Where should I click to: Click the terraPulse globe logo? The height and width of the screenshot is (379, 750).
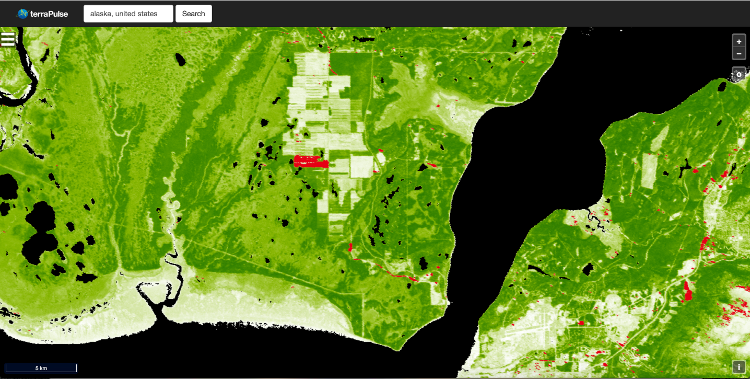pos(22,14)
